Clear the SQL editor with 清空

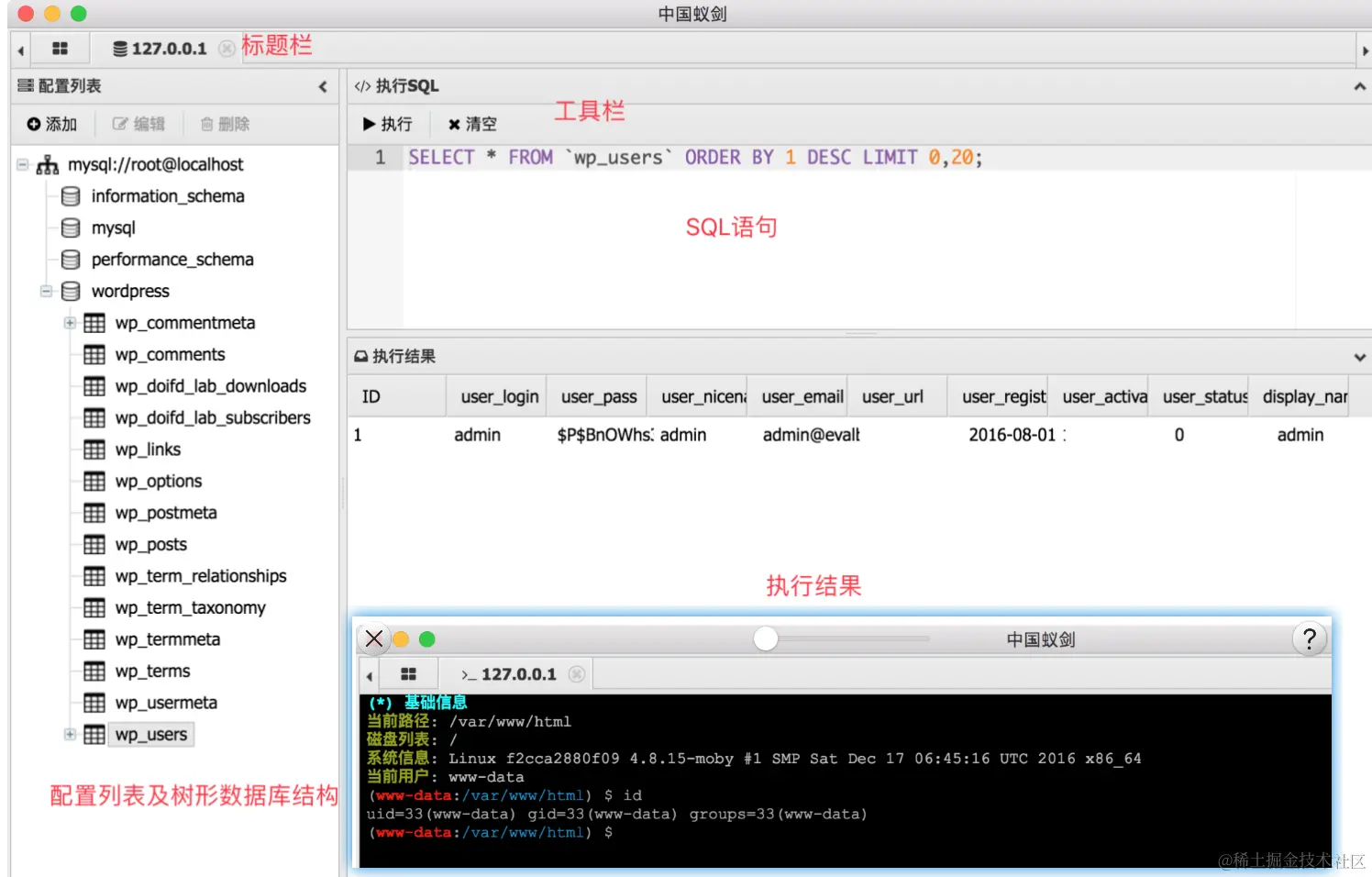(472, 124)
